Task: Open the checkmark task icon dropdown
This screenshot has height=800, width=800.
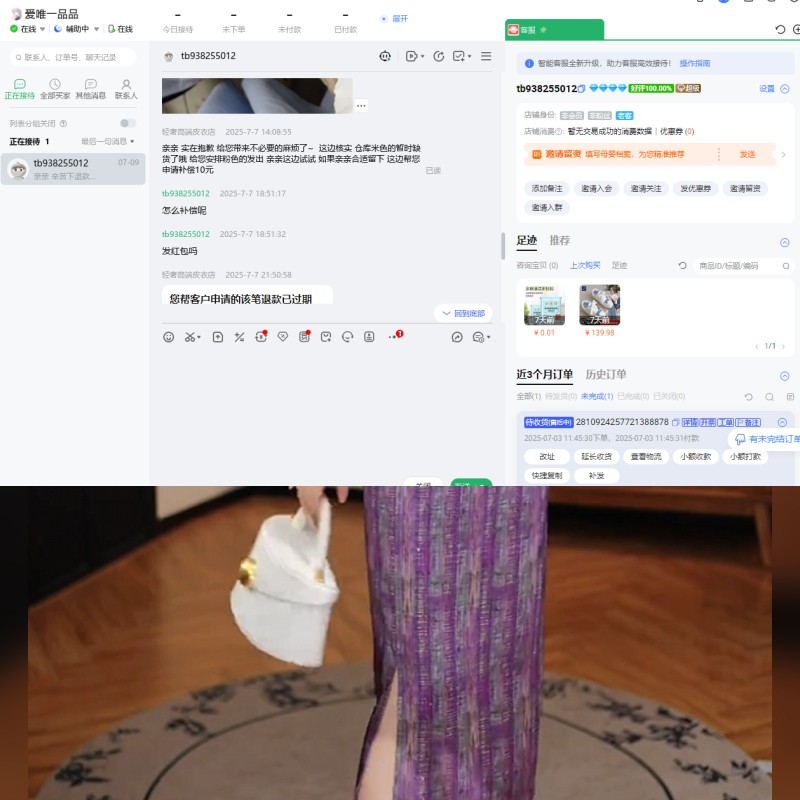Action: click(x=462, y=56)
